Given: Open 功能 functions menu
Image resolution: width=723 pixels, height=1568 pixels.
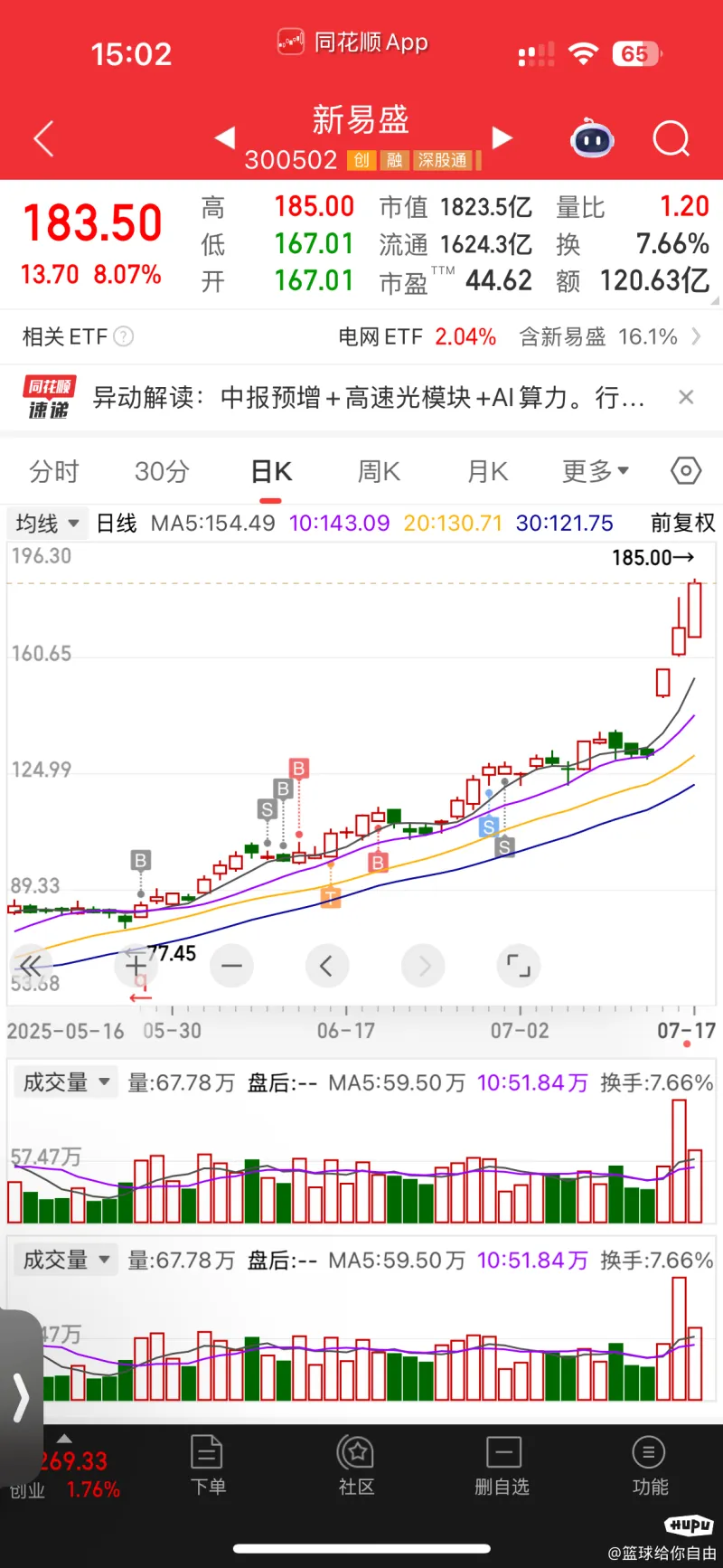Looking at the screenshot, I should click(x=650, y=1465).
